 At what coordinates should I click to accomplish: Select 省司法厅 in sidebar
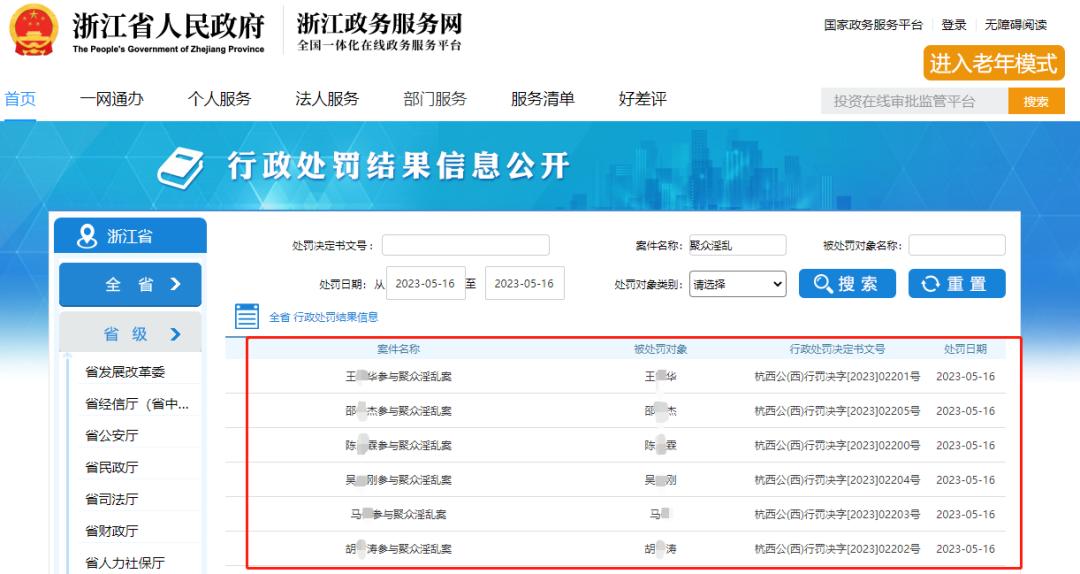coord(112,499)
